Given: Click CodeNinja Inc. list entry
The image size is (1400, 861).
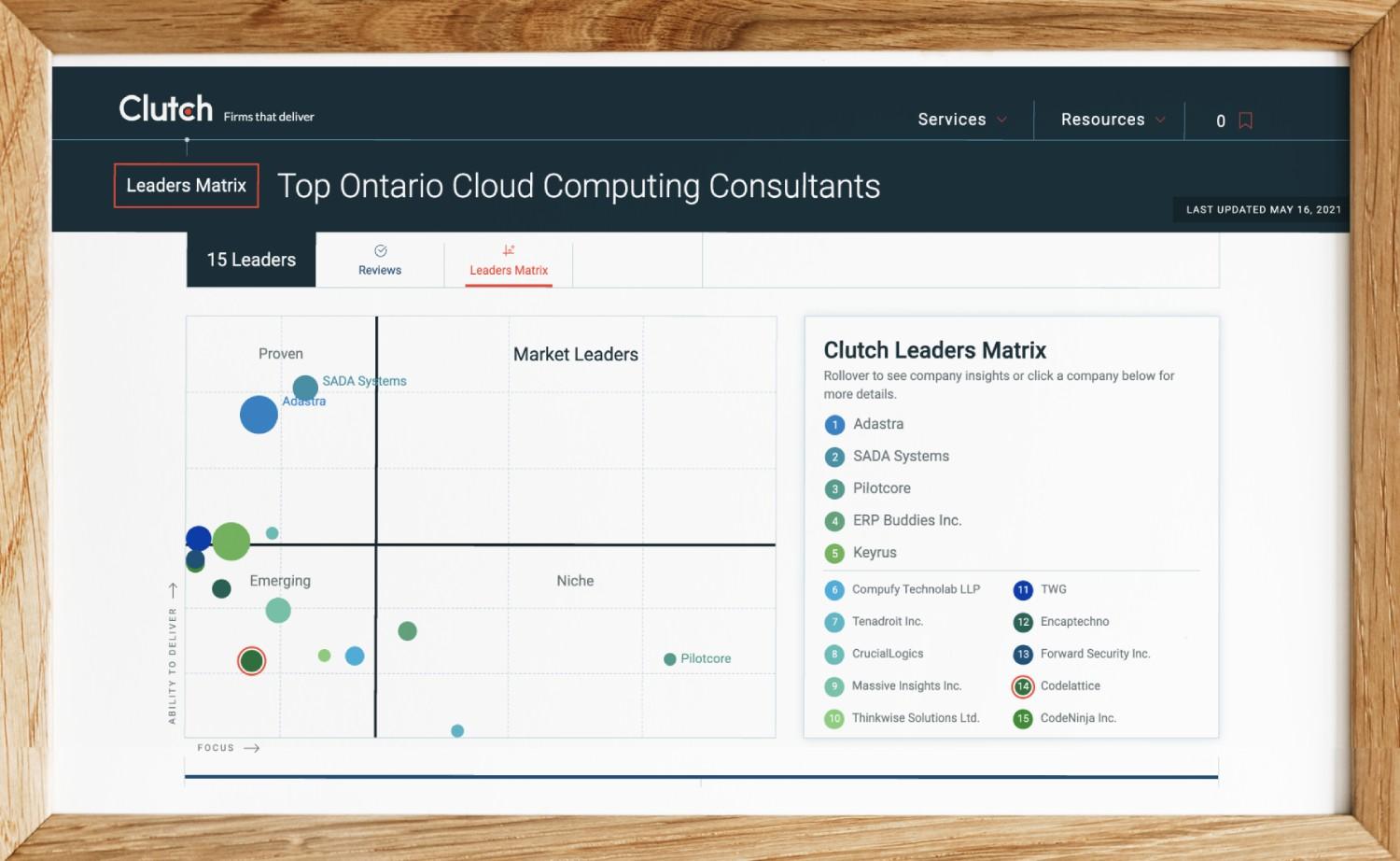Looking at the screenshot, I should tap(1078, 718).
